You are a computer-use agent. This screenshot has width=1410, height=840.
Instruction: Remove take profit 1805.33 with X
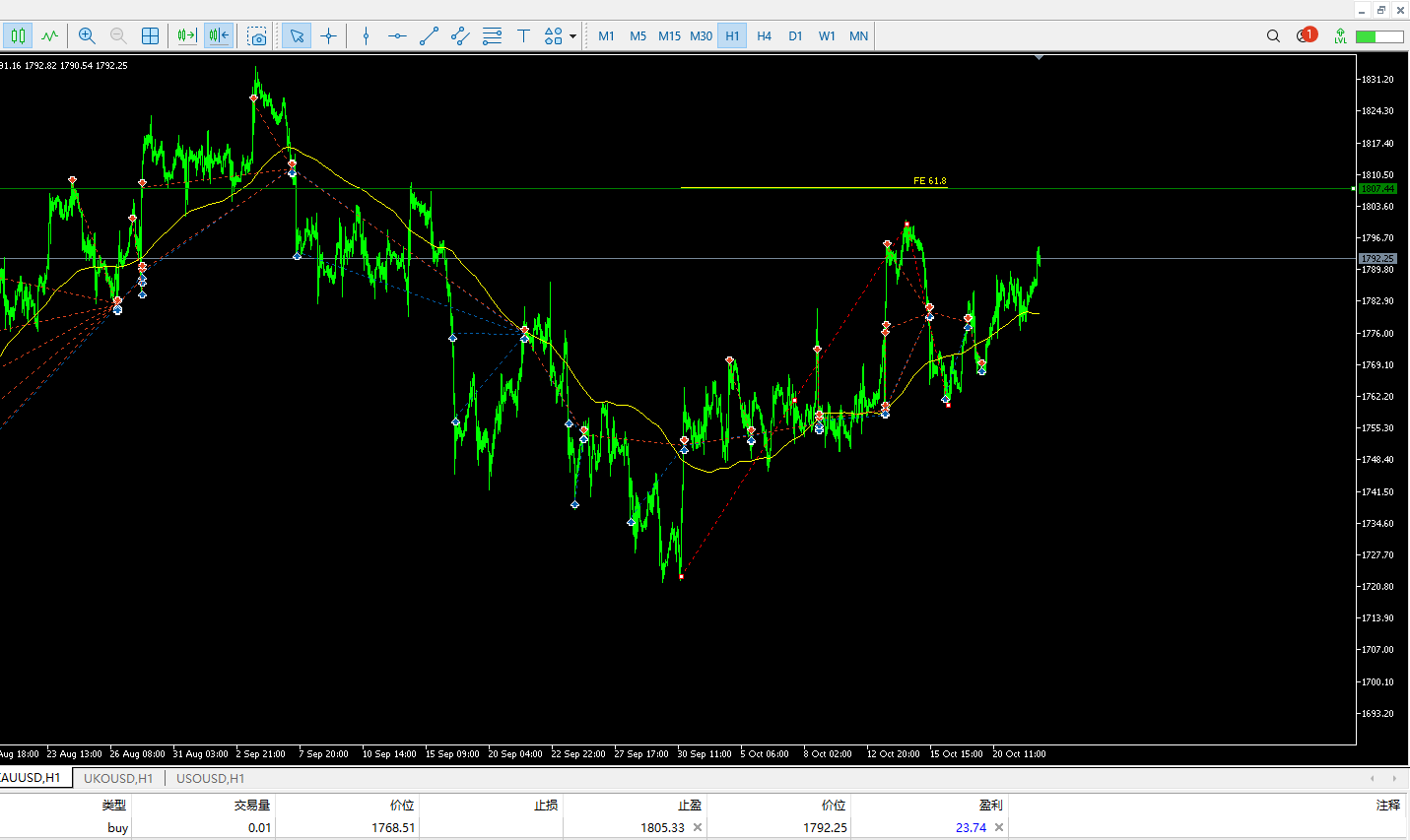pos(698,828)
